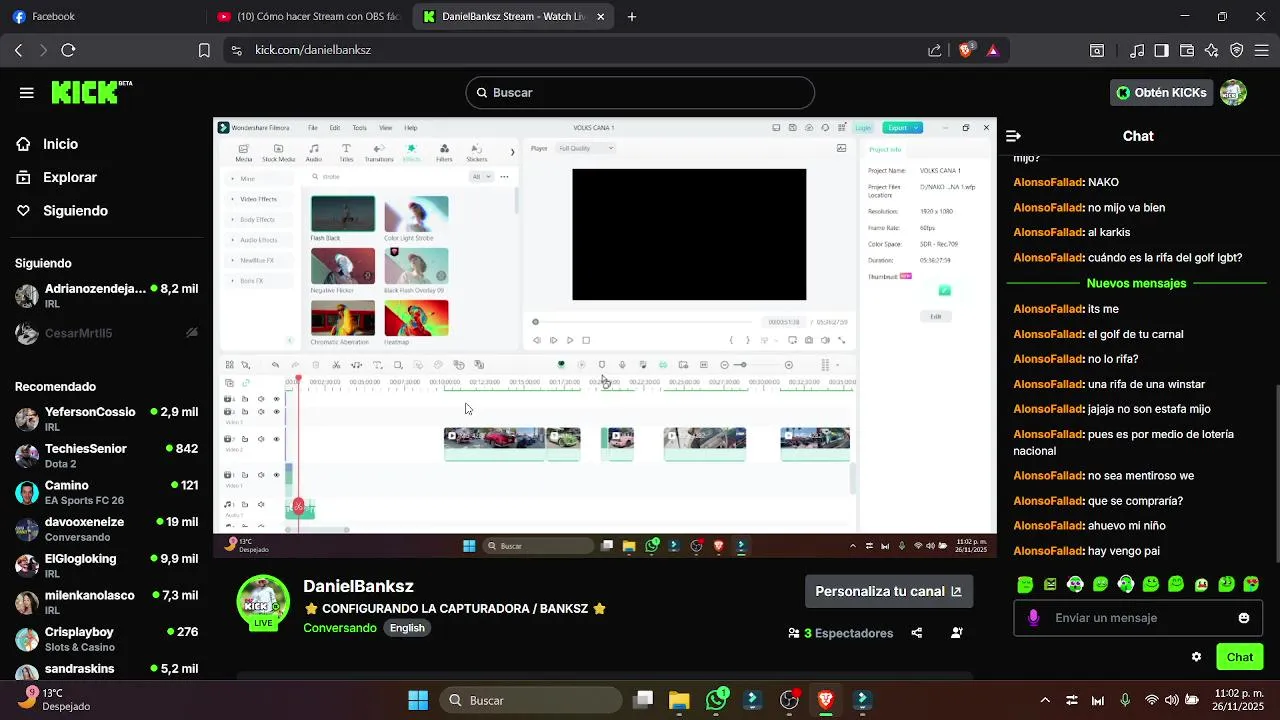Go to Inicio in Kick sidebar

coord(47,144)
